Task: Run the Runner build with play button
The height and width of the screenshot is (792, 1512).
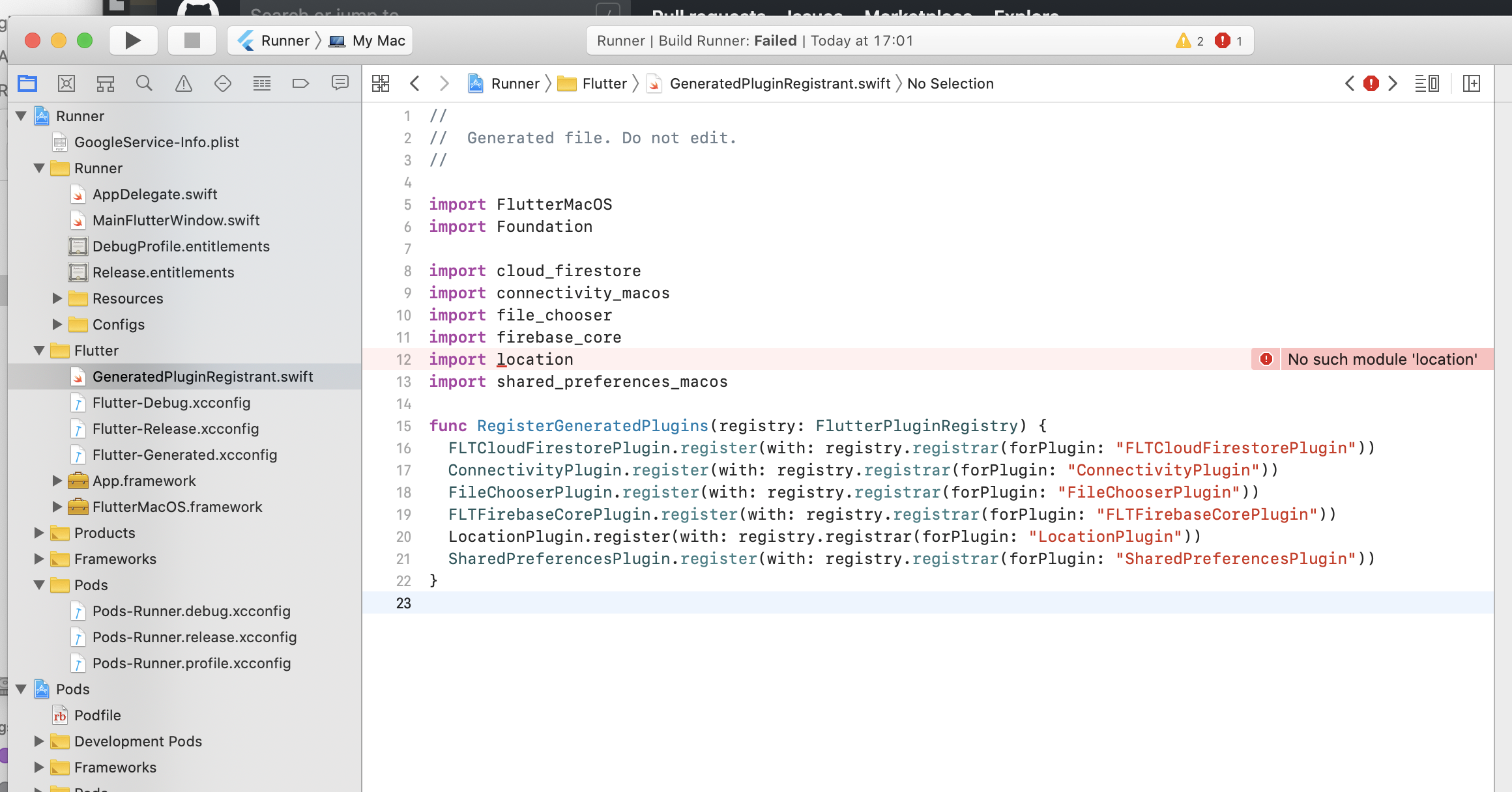Action: [133, 40]
